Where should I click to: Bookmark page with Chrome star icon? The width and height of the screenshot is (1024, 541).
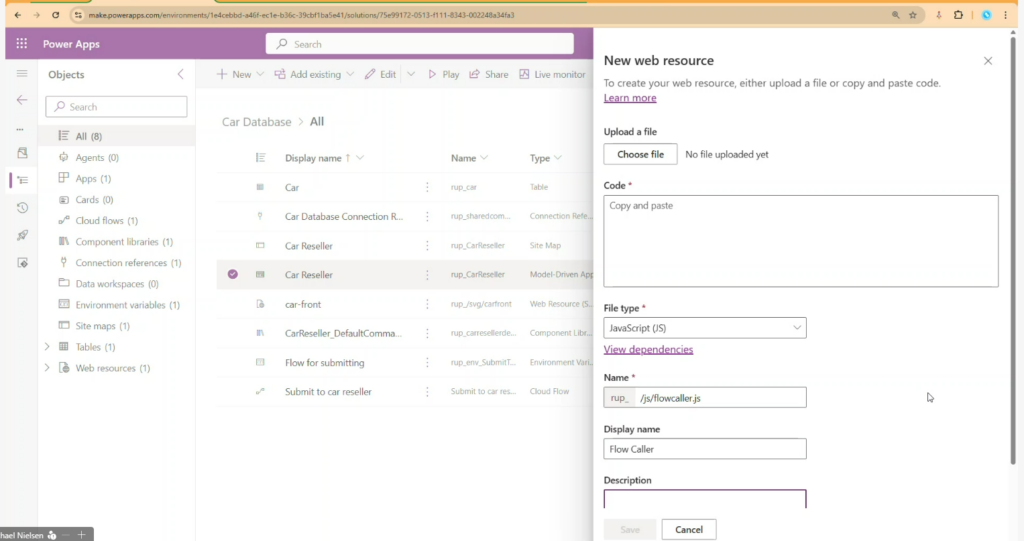click(912, 15)
